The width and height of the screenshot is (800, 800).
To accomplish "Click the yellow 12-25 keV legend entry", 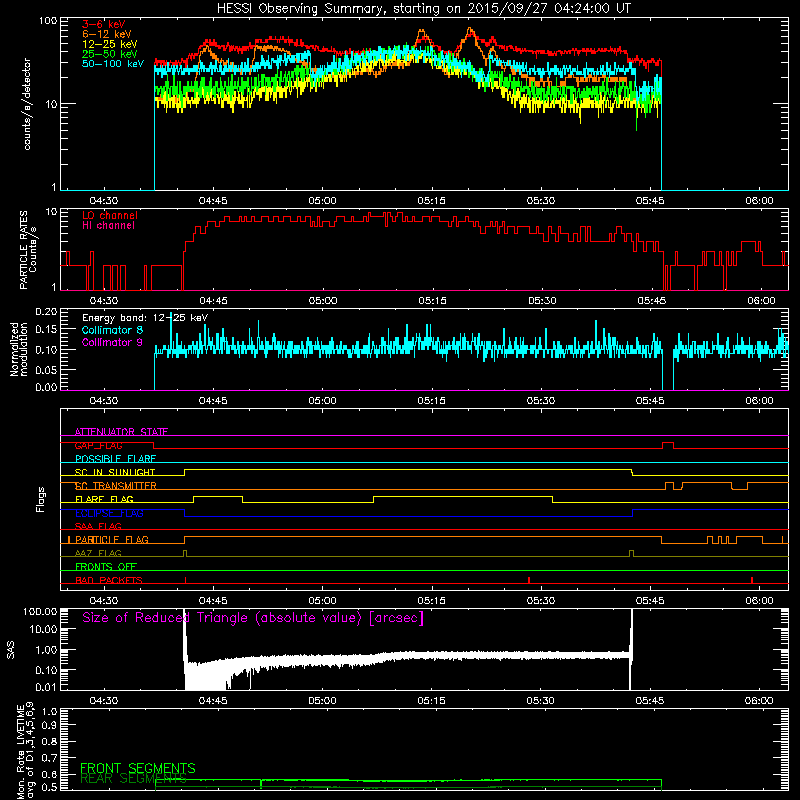I will point(110,44).
